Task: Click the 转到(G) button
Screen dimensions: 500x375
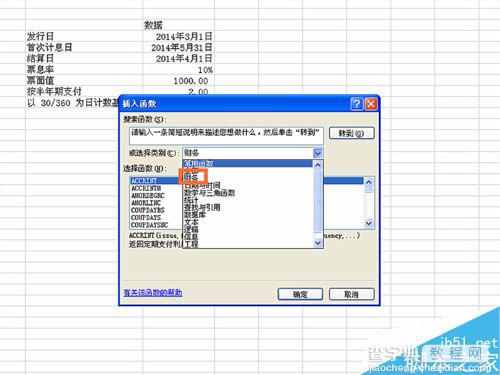Action: pos(352,133)
